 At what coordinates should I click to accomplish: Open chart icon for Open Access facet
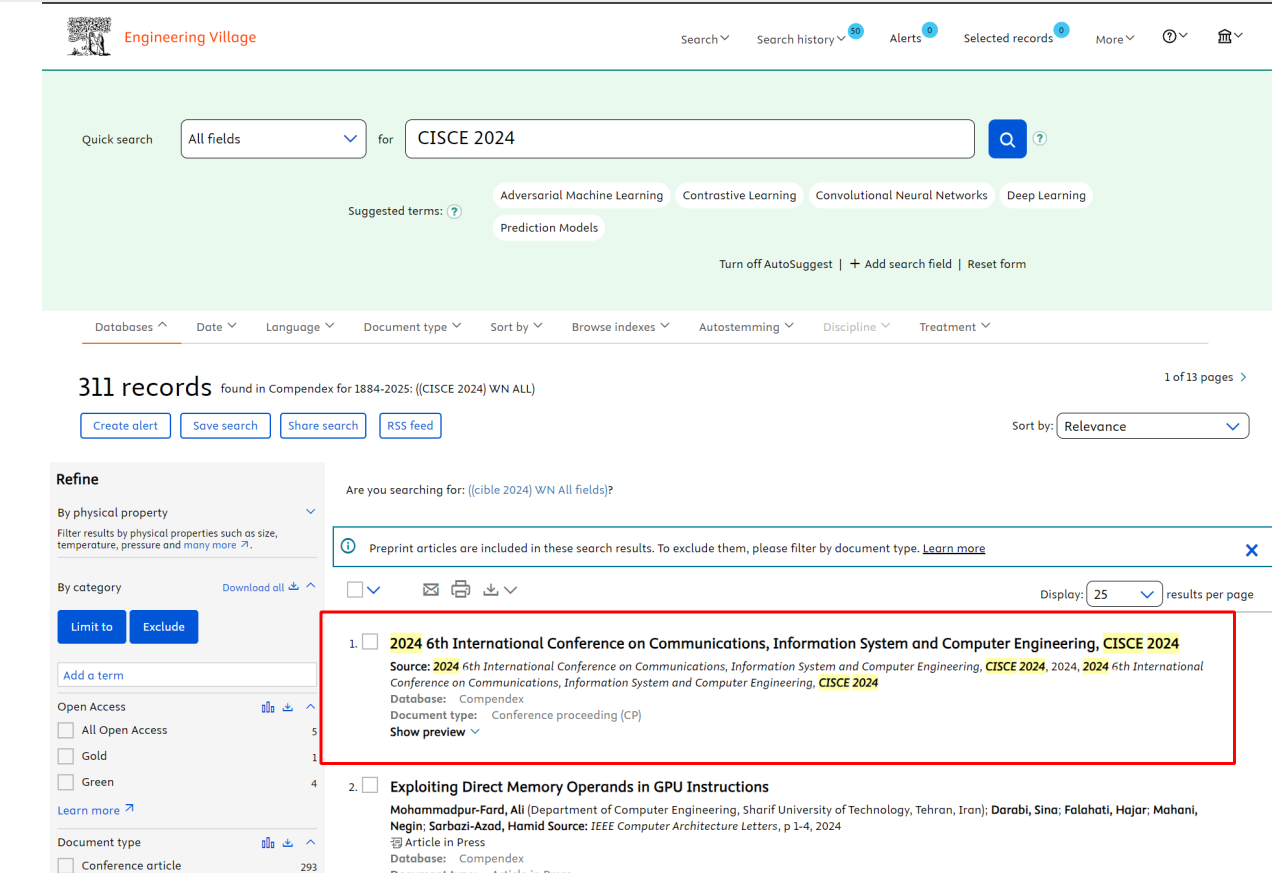point(268,707)
